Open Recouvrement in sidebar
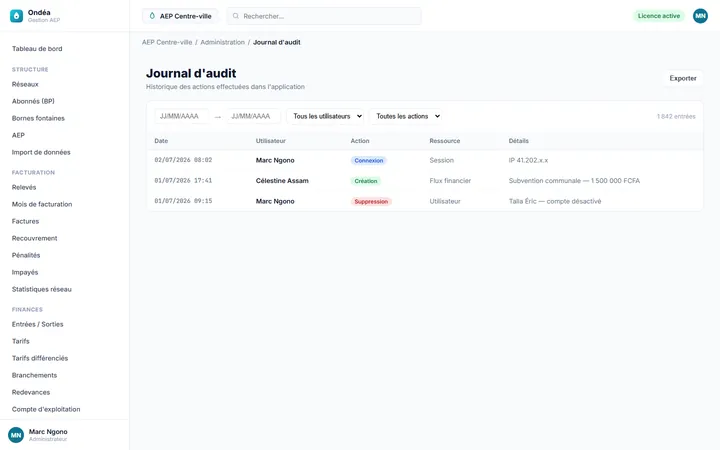This screenshot has width=720, height=450. pyautogui.click(x=34, y=238)
